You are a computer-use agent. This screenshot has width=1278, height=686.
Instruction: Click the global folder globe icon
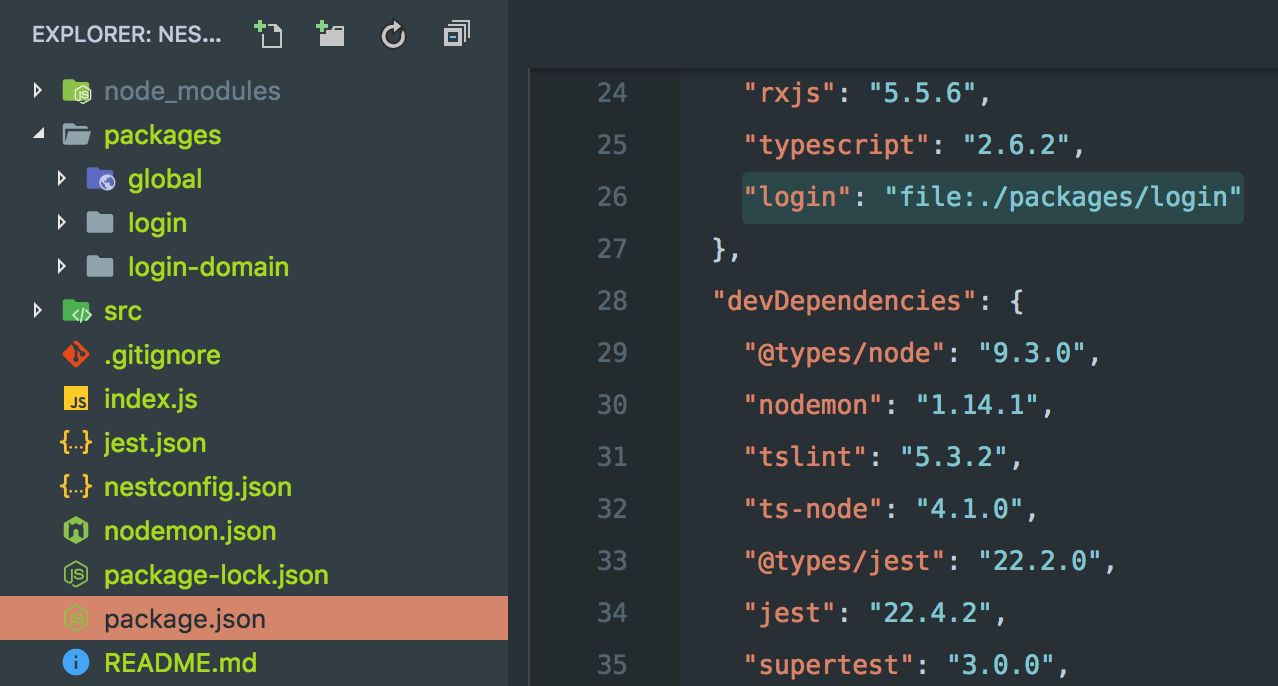(101, 179)
